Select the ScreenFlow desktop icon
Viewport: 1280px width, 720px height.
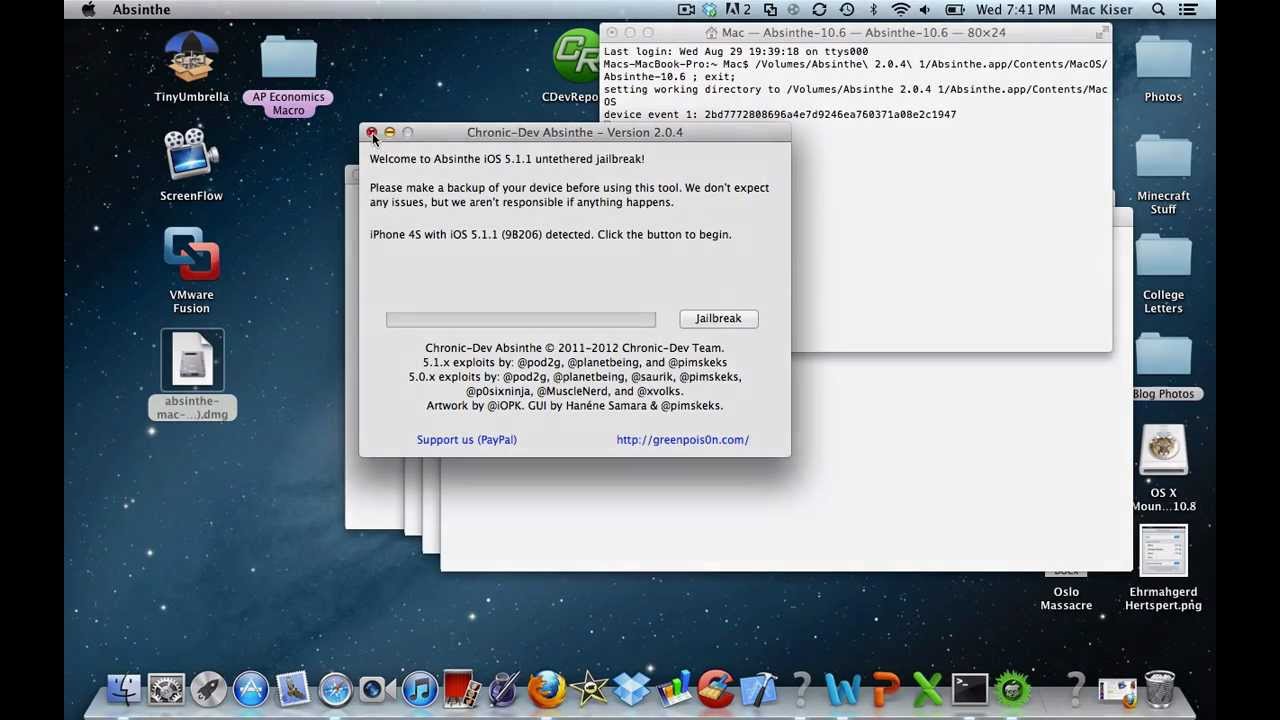pos(191,165)
